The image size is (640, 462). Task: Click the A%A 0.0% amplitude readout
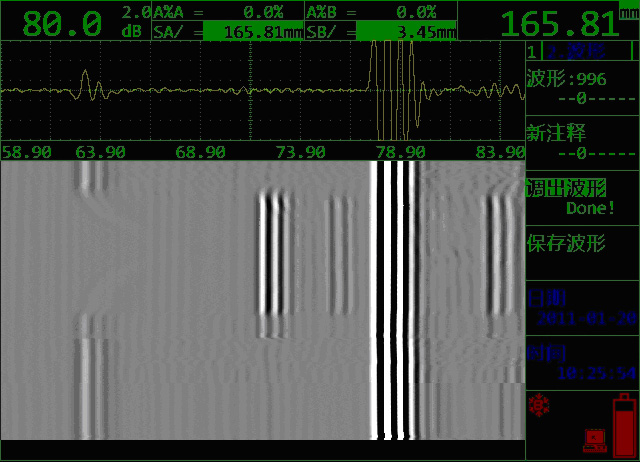click(227, 12)
